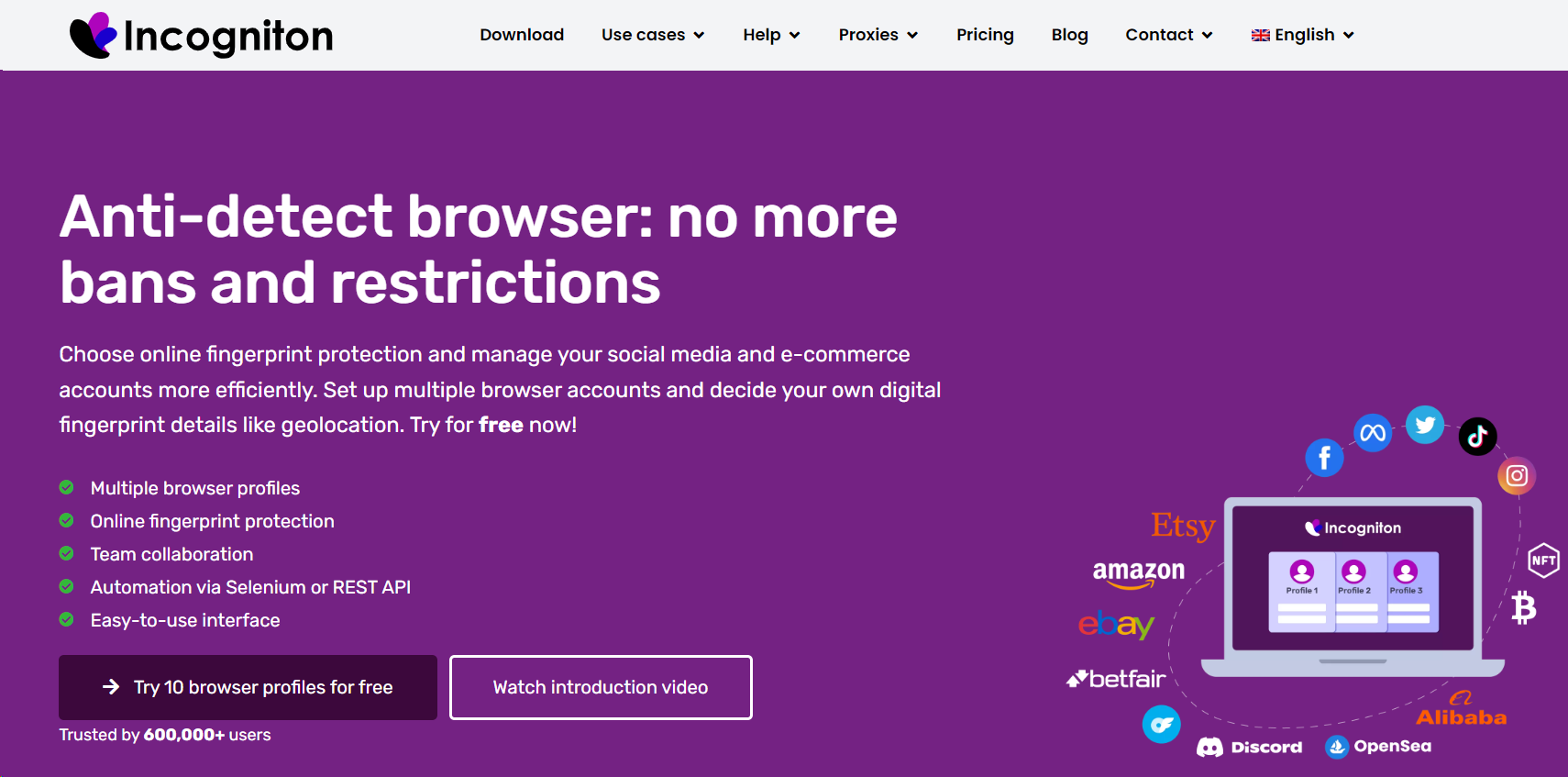
Task: Open the Help dropdown menu
Action: (771, 35)
